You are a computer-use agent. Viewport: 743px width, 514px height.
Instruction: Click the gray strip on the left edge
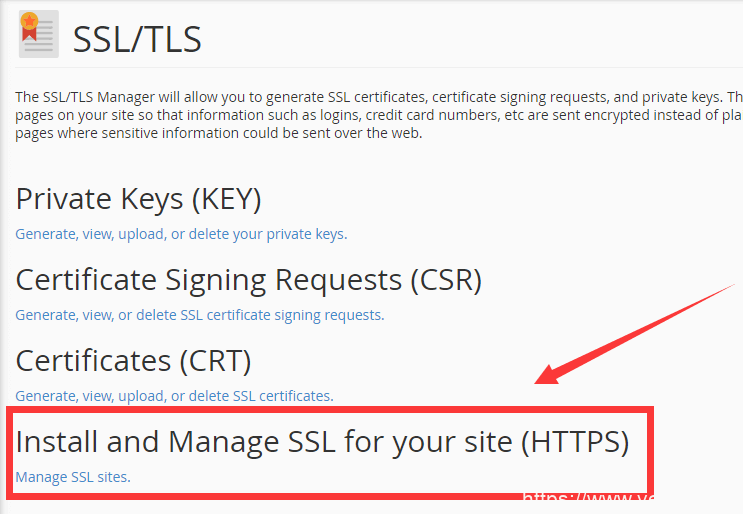tap(3, 257)
